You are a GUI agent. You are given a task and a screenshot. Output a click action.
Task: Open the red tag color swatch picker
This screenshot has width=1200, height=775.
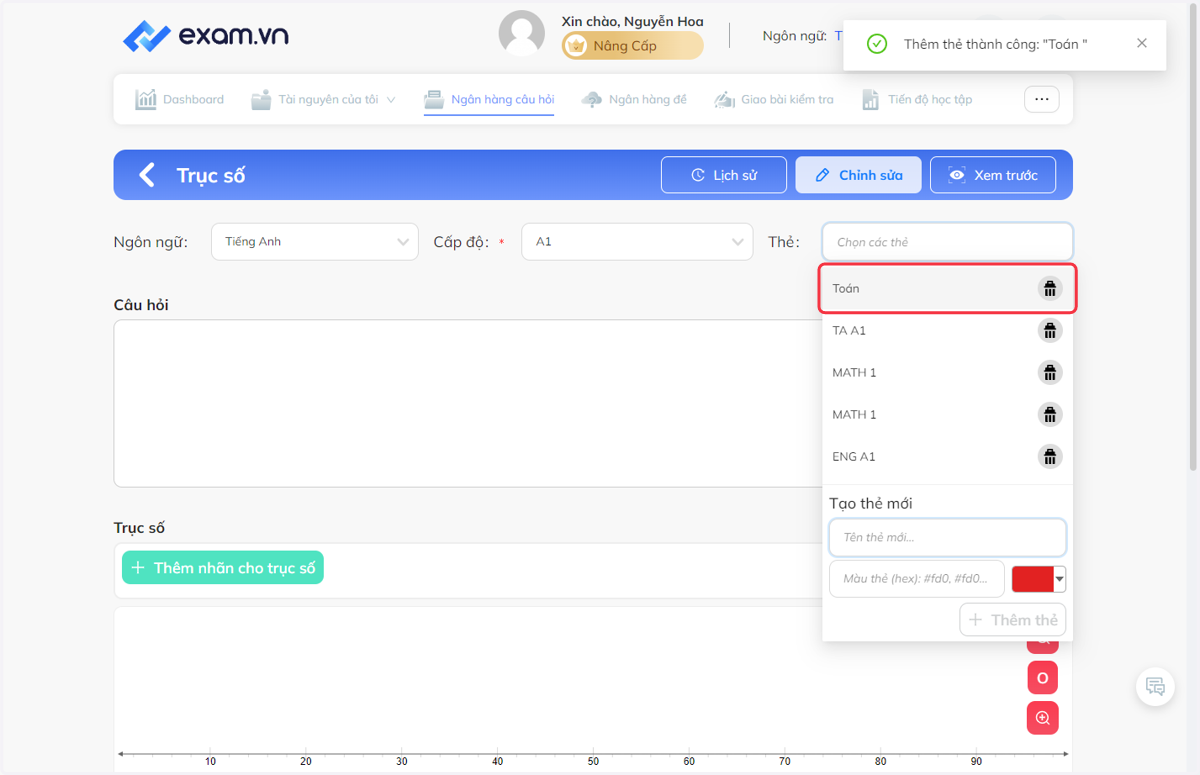[1039, 579]
